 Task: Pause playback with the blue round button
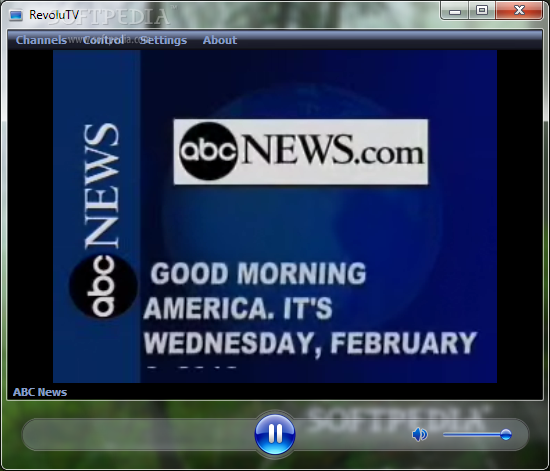coord(275,434)
